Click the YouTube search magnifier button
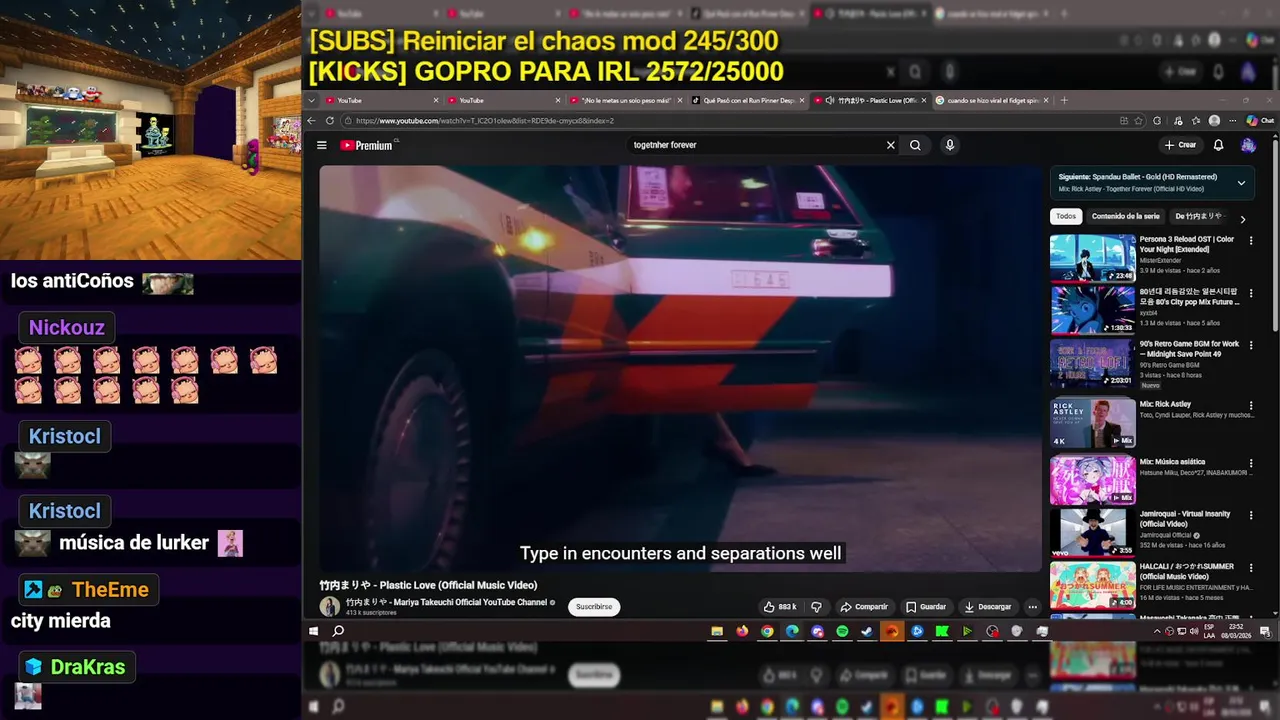The height and width of the screenshot is (720, 1280). click(915, 145)
